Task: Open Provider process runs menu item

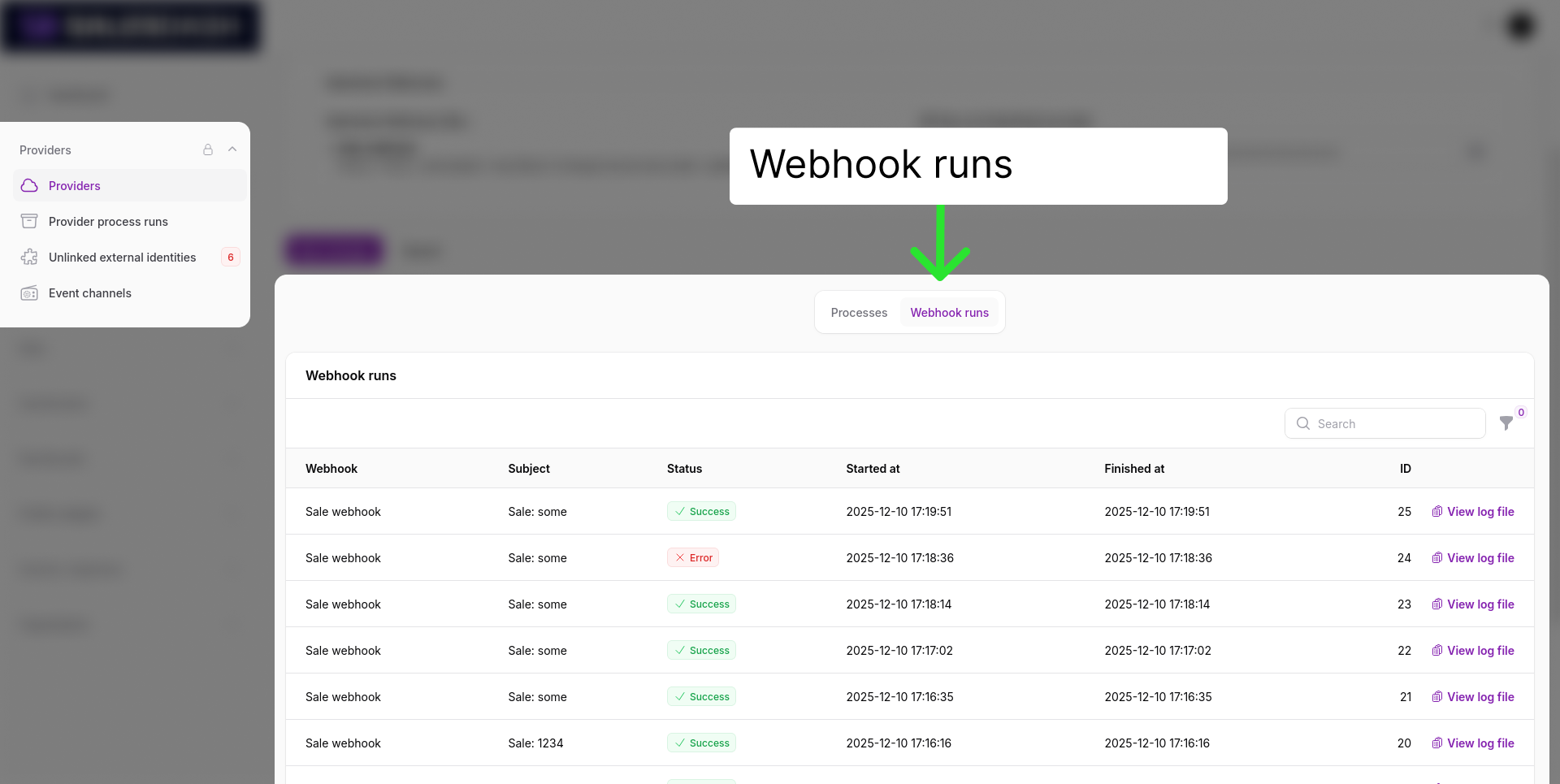Action: (x=108, y=222)
